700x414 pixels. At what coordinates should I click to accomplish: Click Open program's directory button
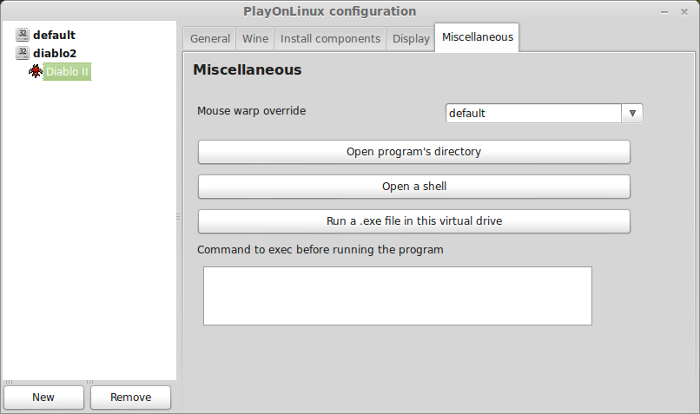point(414,152)
